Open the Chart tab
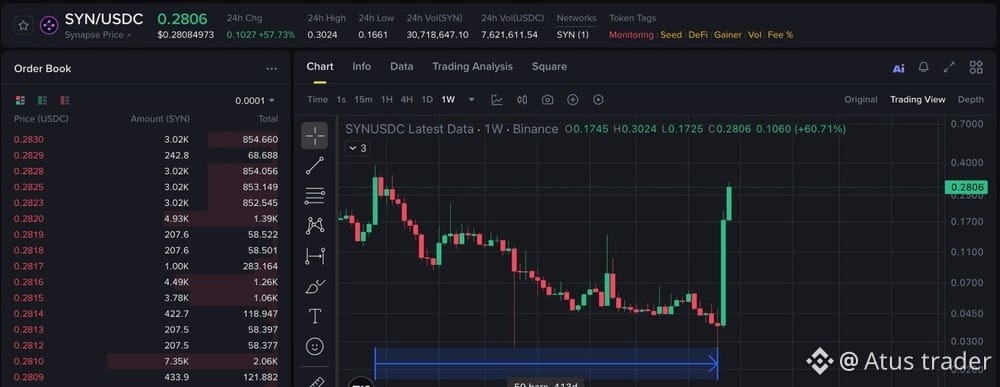Viewport: 1000px width, 387px height. pyautogui.click(x=320, y=66)
